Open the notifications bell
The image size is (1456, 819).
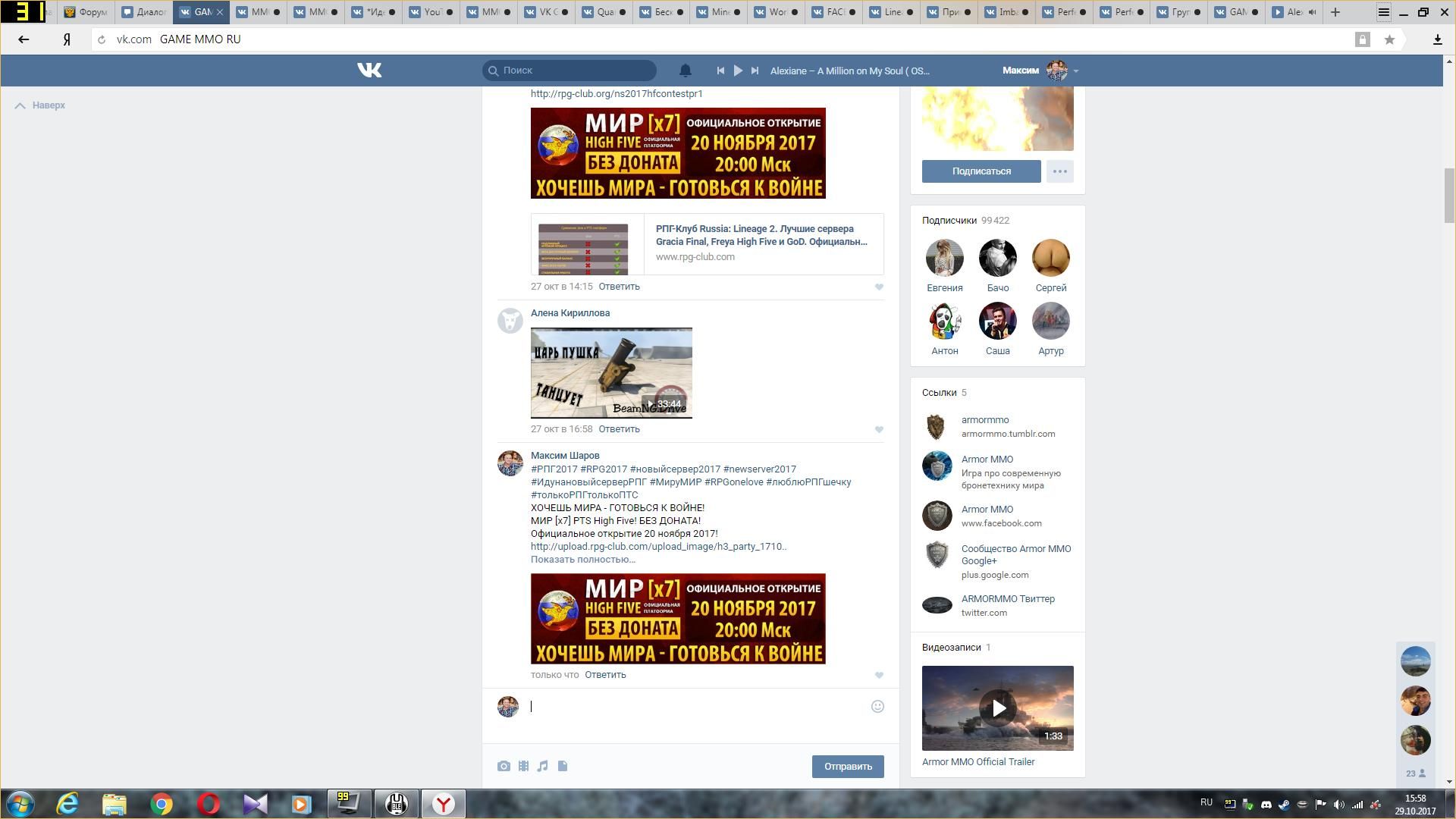tap(685, 71)
